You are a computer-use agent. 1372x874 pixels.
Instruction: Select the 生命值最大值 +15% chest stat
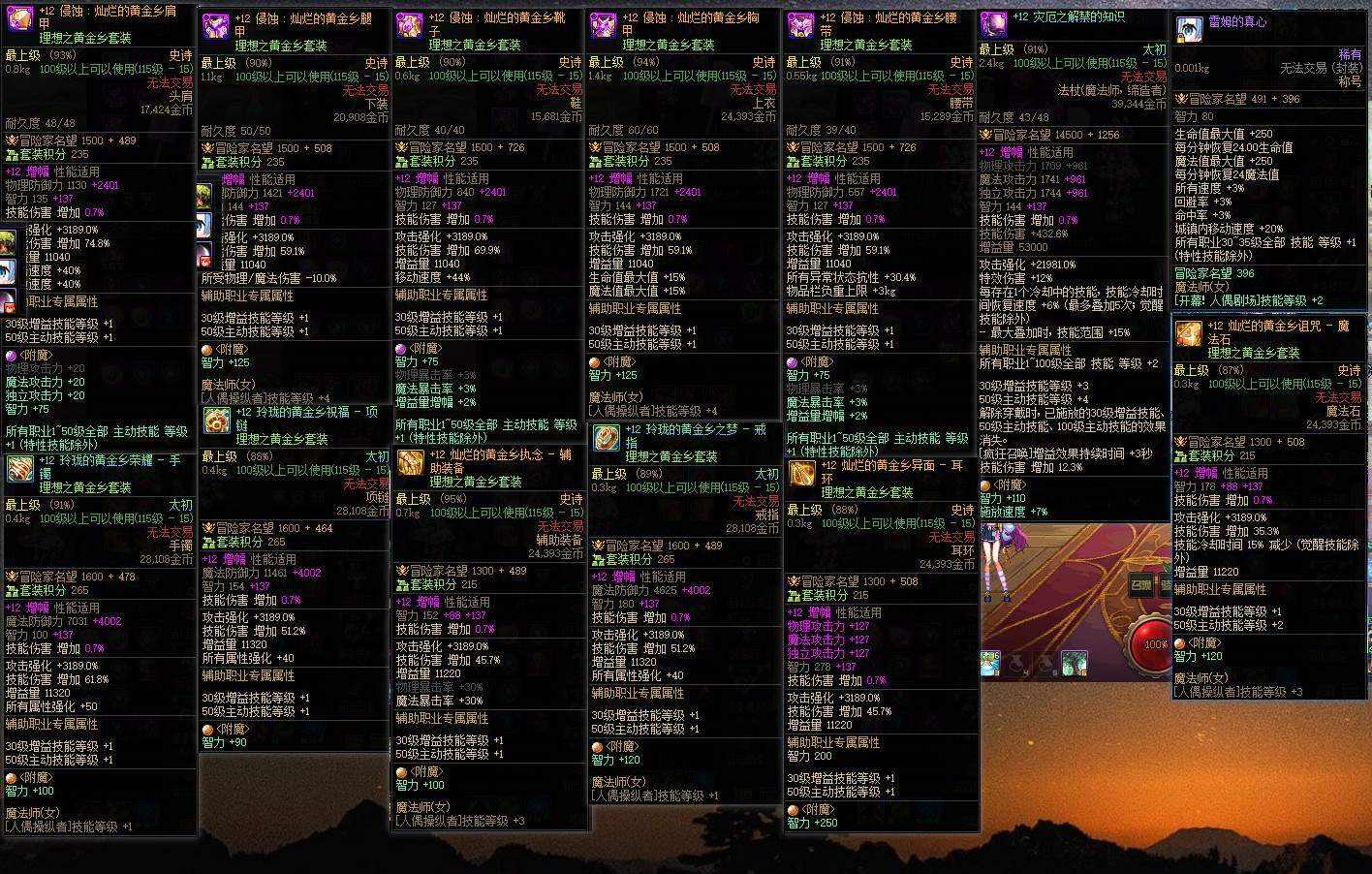(x=637, y=277)
